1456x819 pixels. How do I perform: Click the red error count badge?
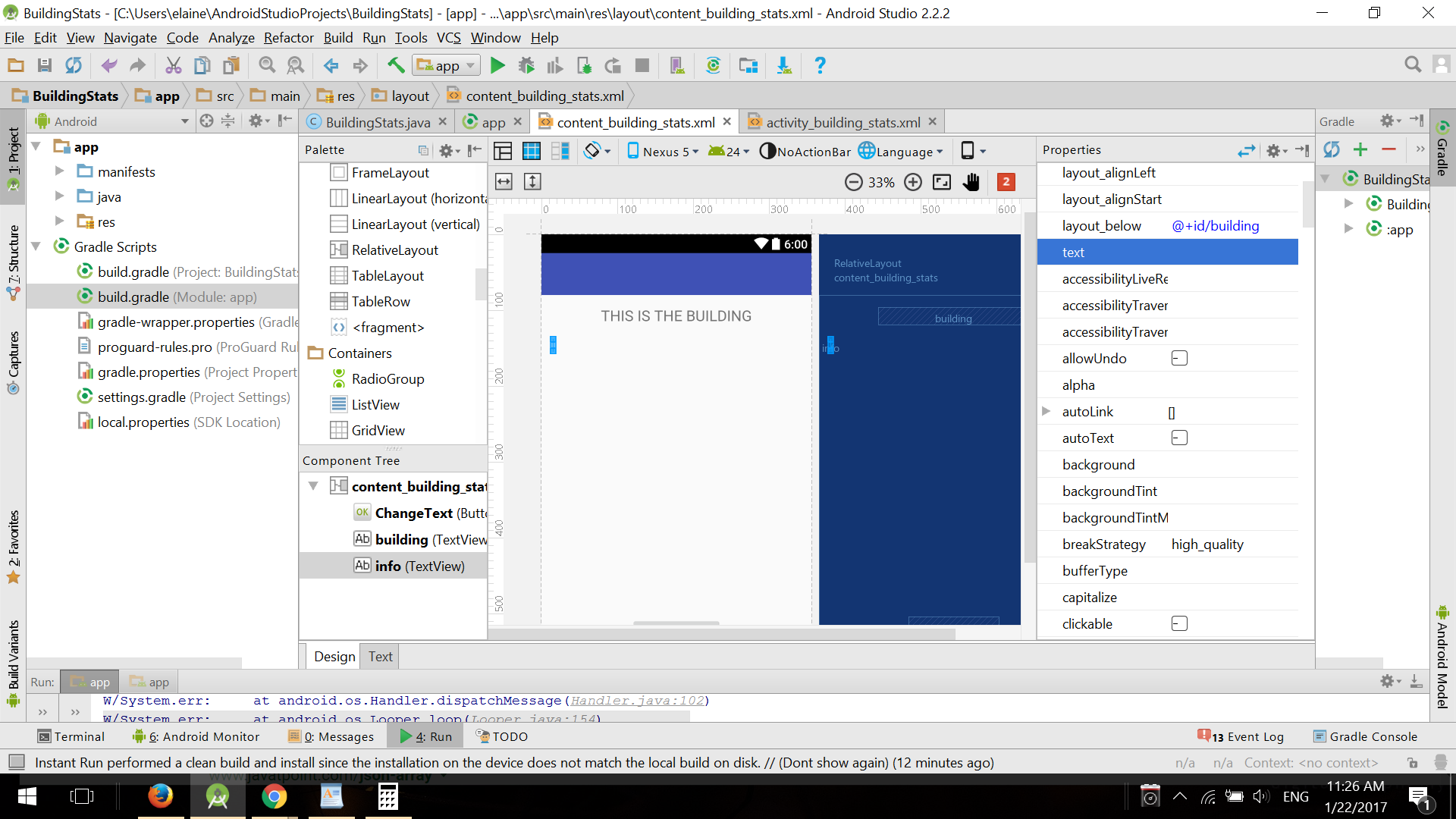pyautogui.click(x=1006, y=182)
